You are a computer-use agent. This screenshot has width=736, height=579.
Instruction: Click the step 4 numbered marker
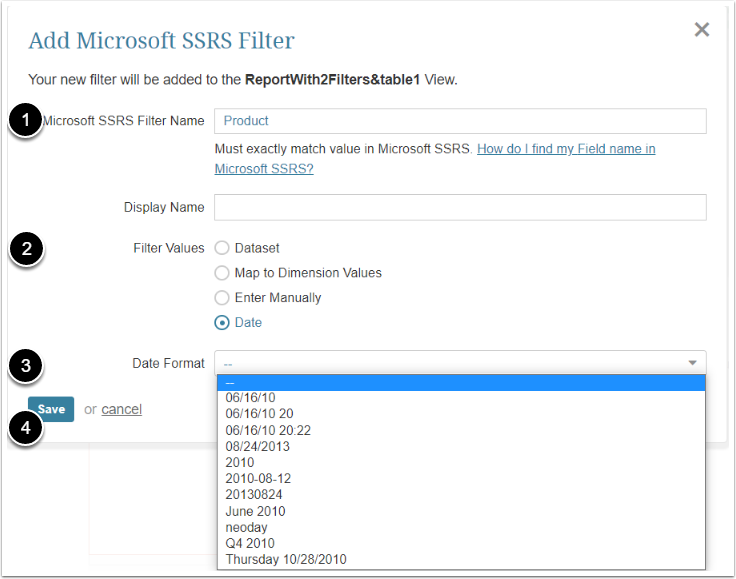tap(26, 431)
